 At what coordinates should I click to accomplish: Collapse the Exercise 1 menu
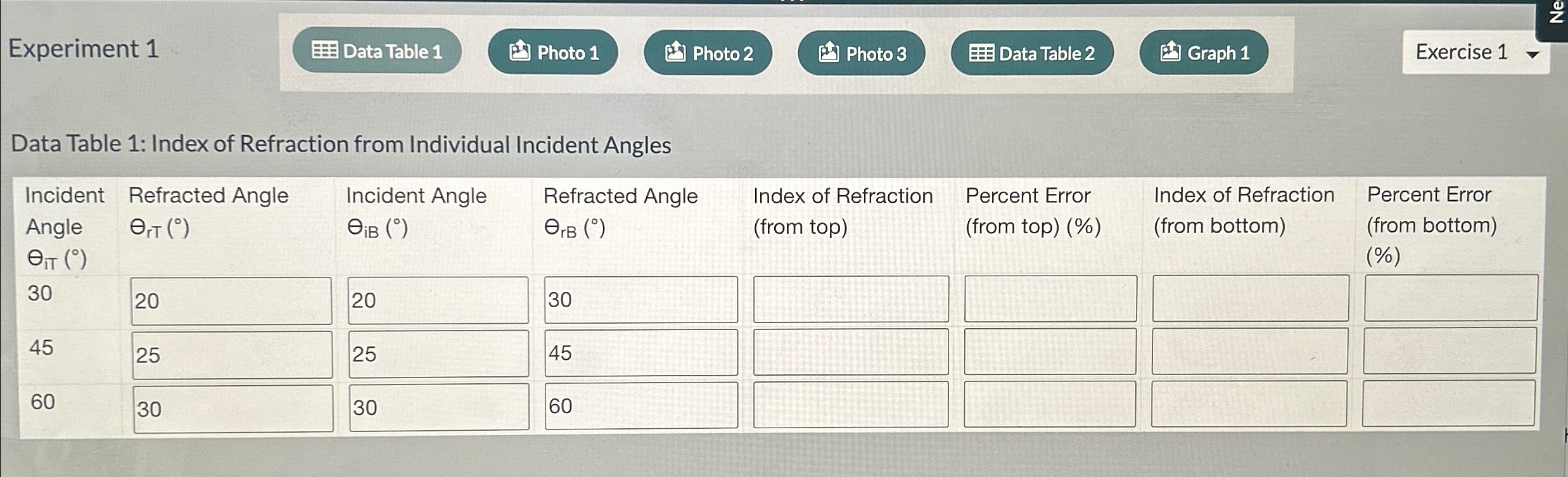[x=1474, y=53]
